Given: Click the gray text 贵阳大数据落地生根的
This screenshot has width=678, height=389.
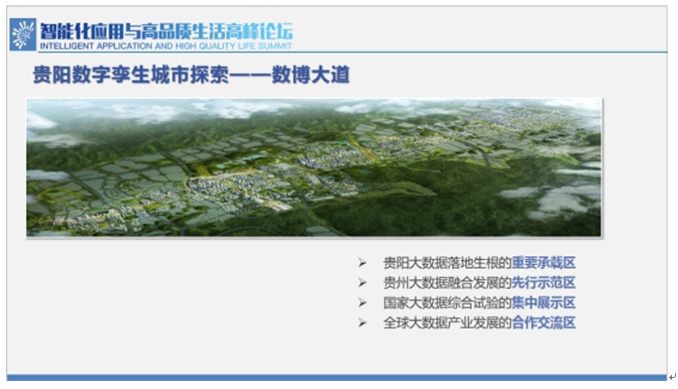Looking at the screenshot, I should (x=448, y=263).
